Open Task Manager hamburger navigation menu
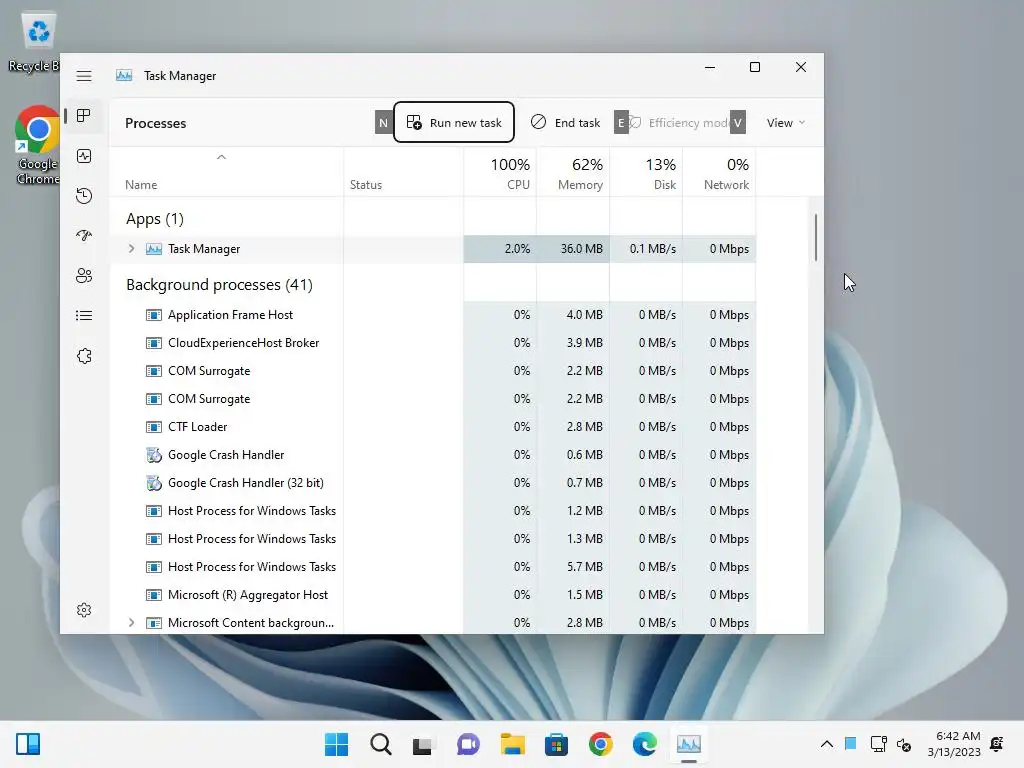 84,76
